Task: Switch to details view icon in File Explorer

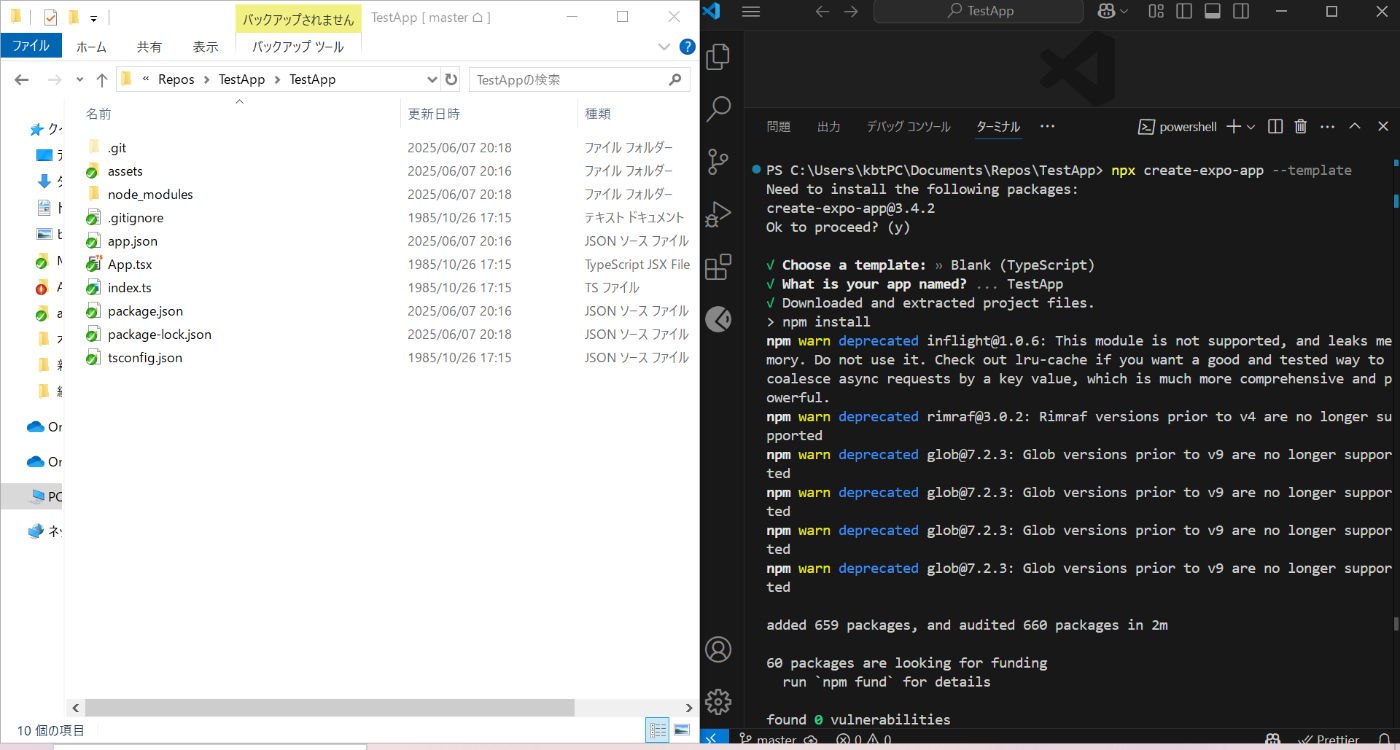Action: tap(657, 731)
